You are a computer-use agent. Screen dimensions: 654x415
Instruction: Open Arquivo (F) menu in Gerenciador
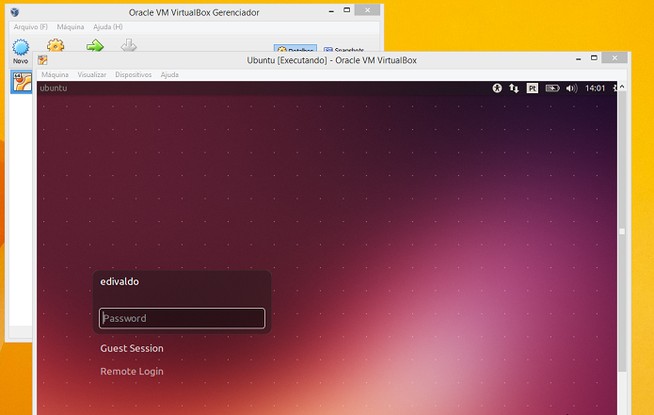tap(30, 27)
